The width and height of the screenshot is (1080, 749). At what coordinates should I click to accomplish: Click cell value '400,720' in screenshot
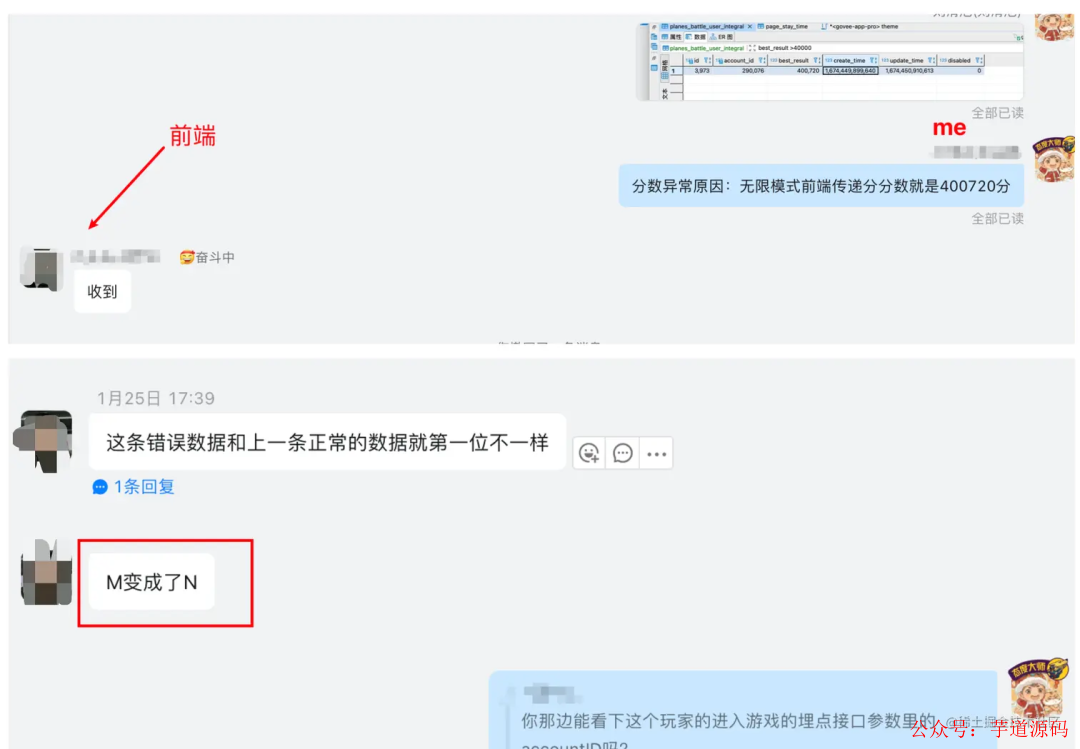pyautogui.click(x=808, y=70)
